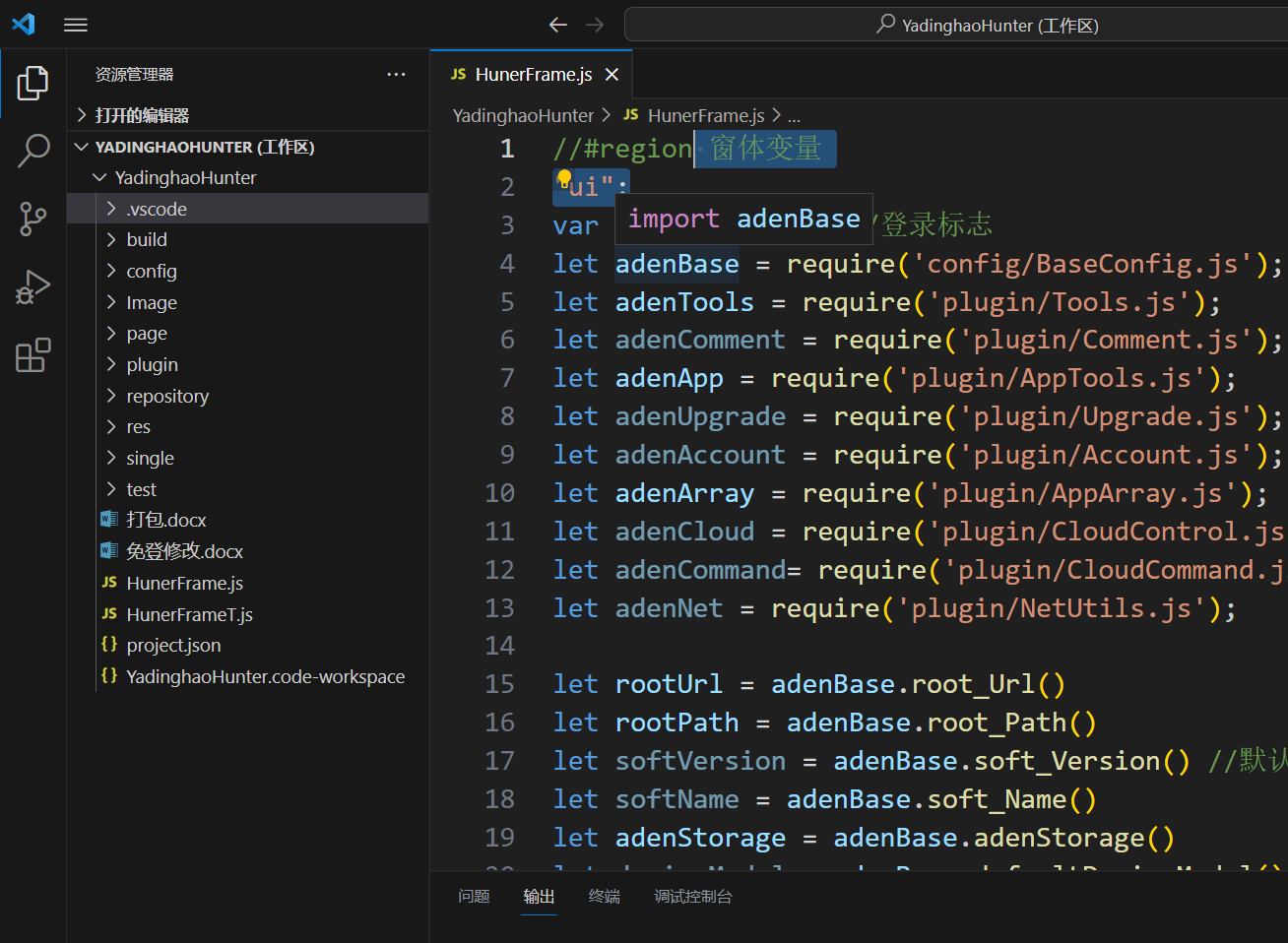Viewport: 1288px width, 943px height.
Task: Click the Word icon of 免登修改.docx
Action: pyautogui.click(x=109, y=551)
